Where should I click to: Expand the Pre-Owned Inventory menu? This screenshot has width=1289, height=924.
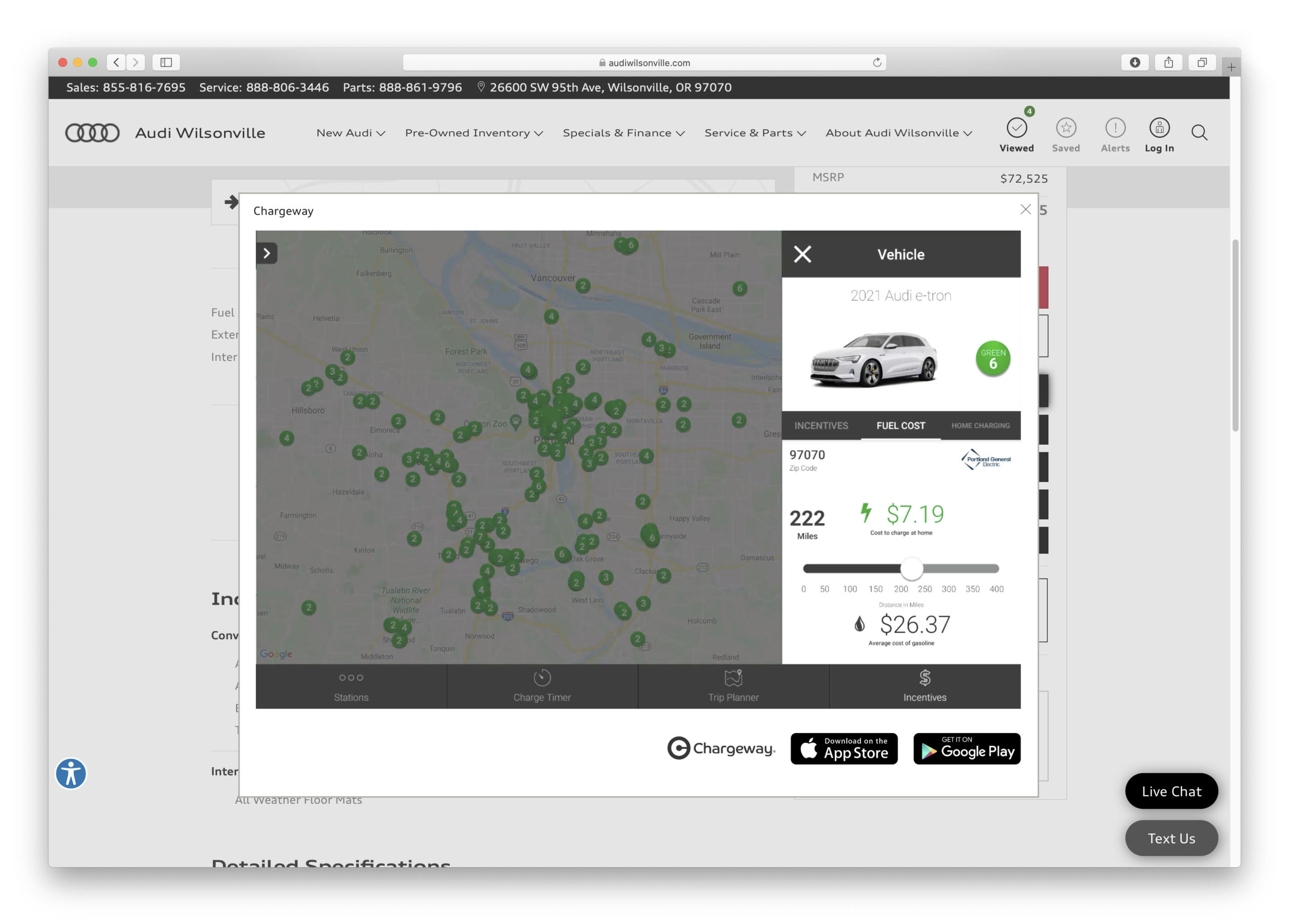click(x=473, y=133)
